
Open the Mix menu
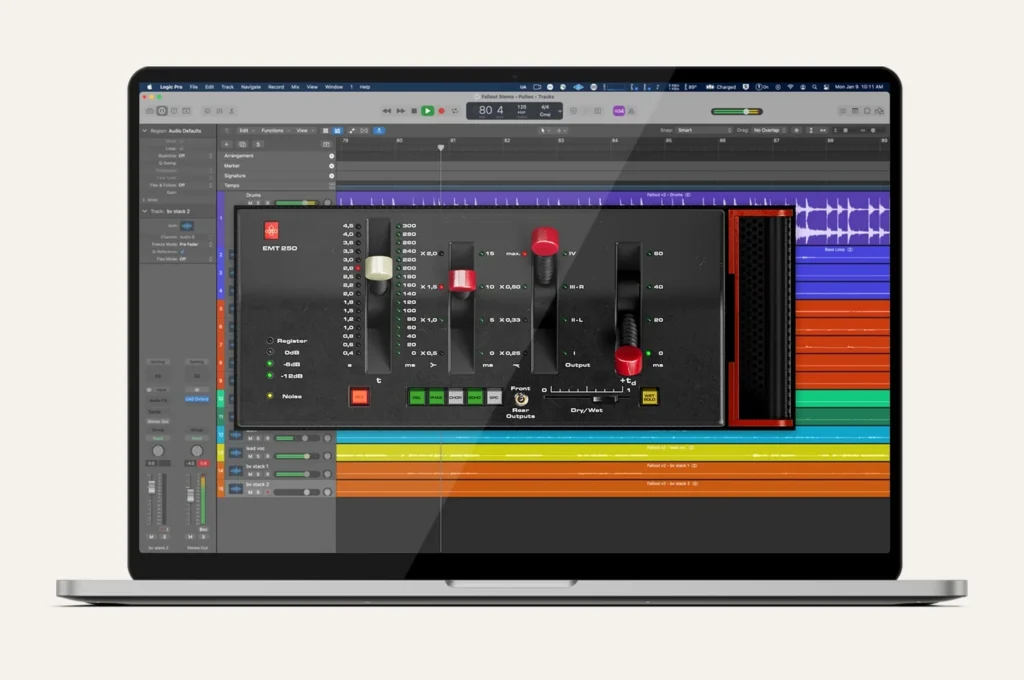pos(295,87)
